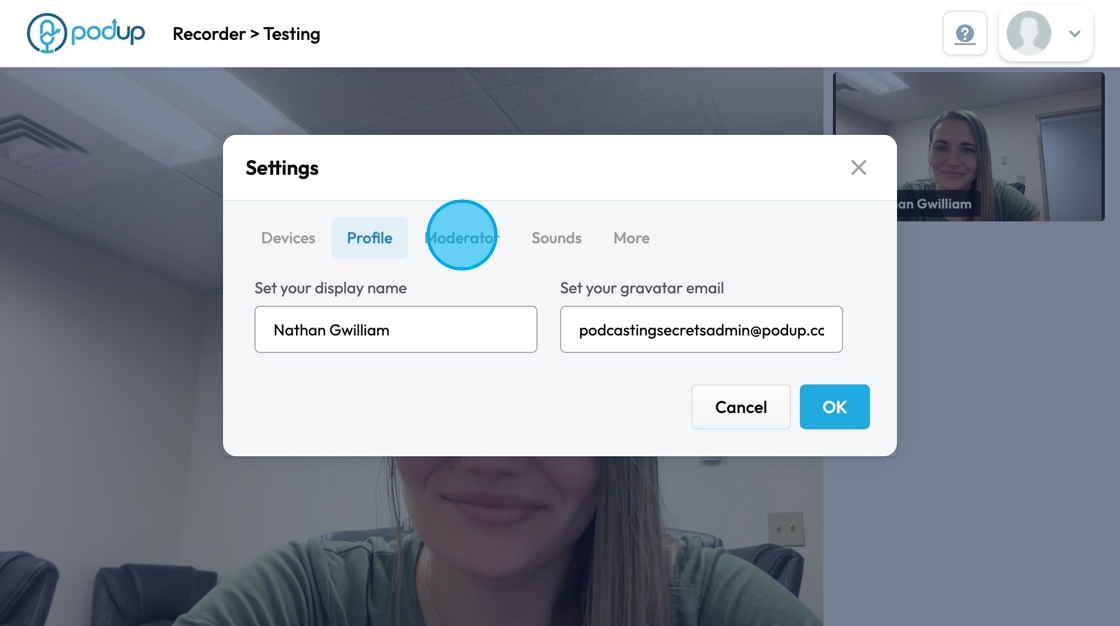This screenshot has height=626, width=1120.
Task: Open the help question mark icon
Action: 964,34
